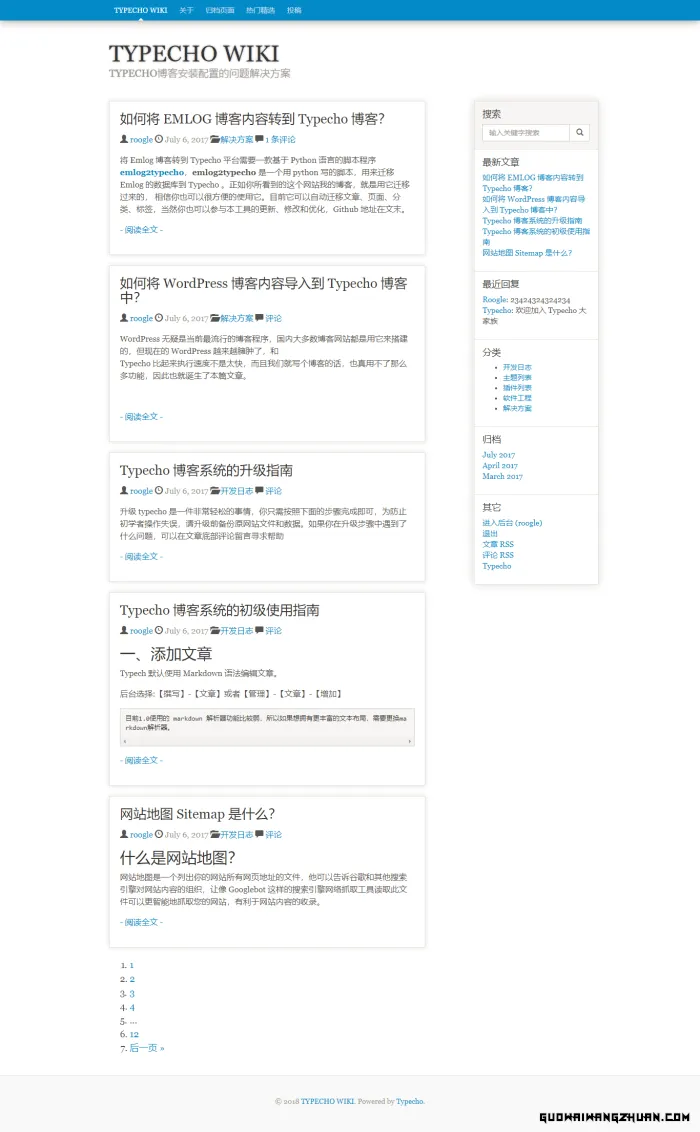Image resolution: width=700 pixels, height=1132 pixels.
Task: Go to next page via 后一页 »
Action: pos(146,1048)
